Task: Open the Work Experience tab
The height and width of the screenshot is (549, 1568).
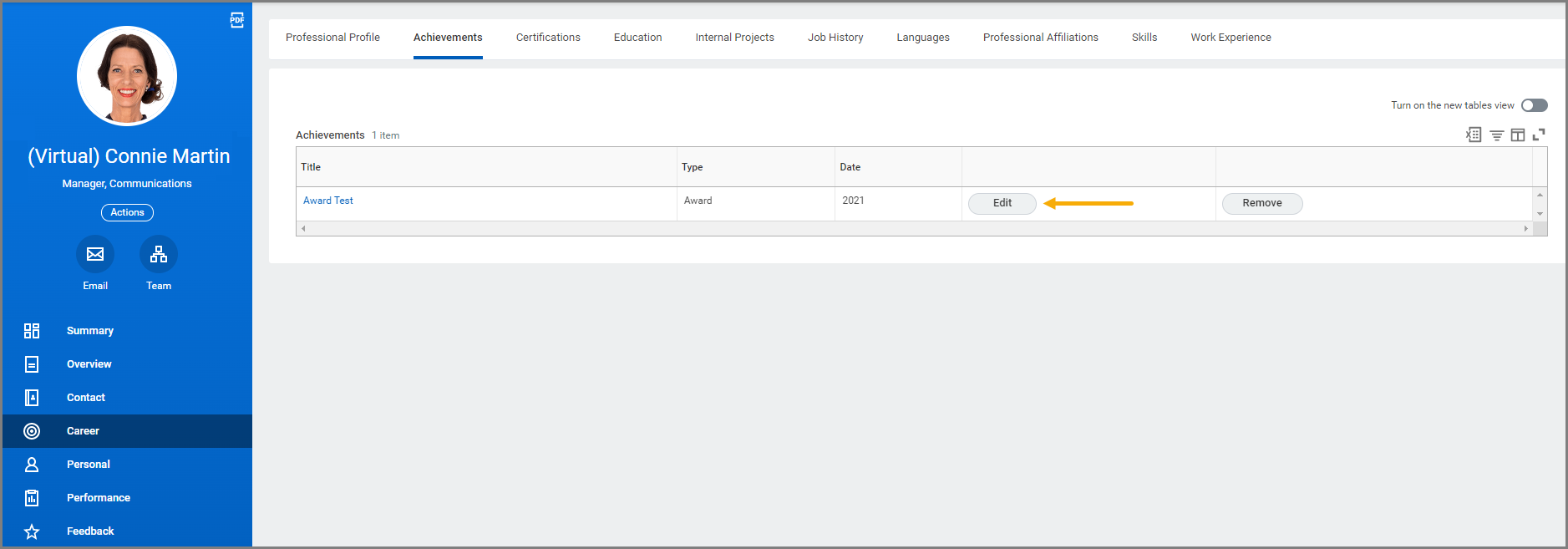Action: (1231, 38)
